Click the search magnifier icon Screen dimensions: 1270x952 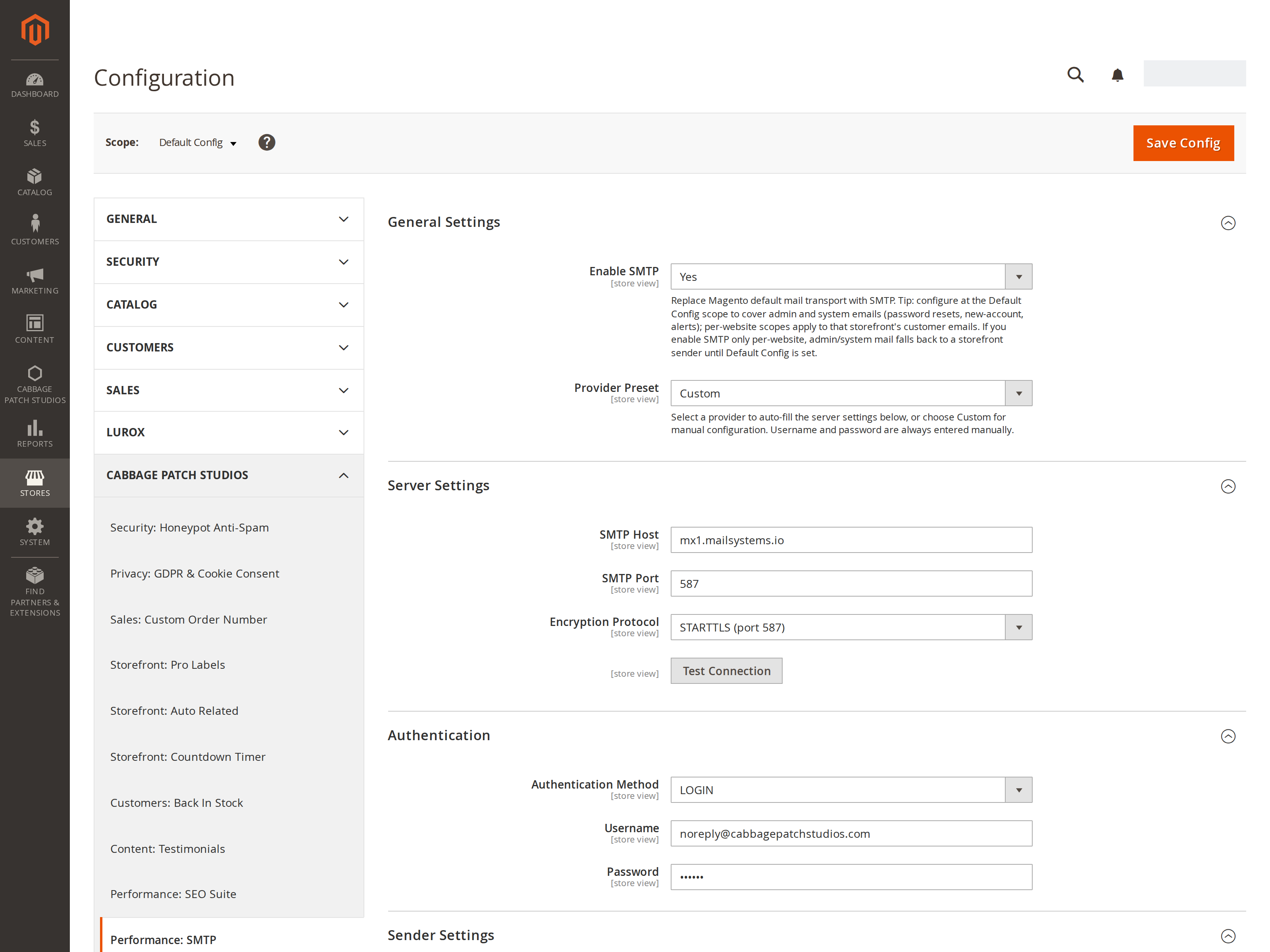click(x=1076, y=75)
